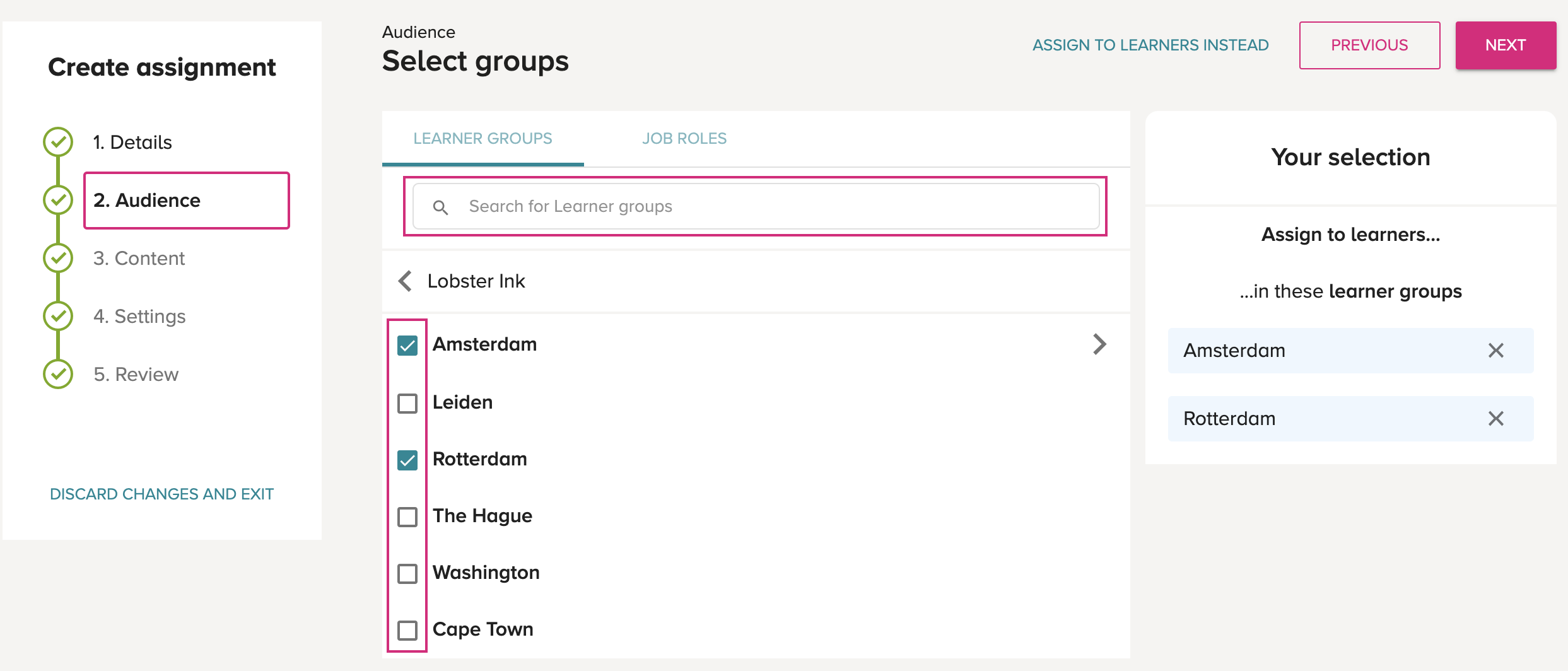Click Discard Changes and Exit
The width and height of the screenshot is (1568, 671).
[x=161, y=494]
